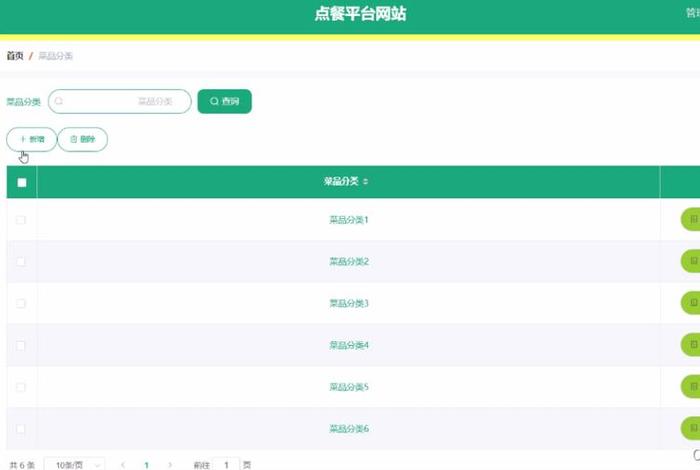Click the green action button for 菜品分类5
Viewport: 700px width, 470px height.
690,387
